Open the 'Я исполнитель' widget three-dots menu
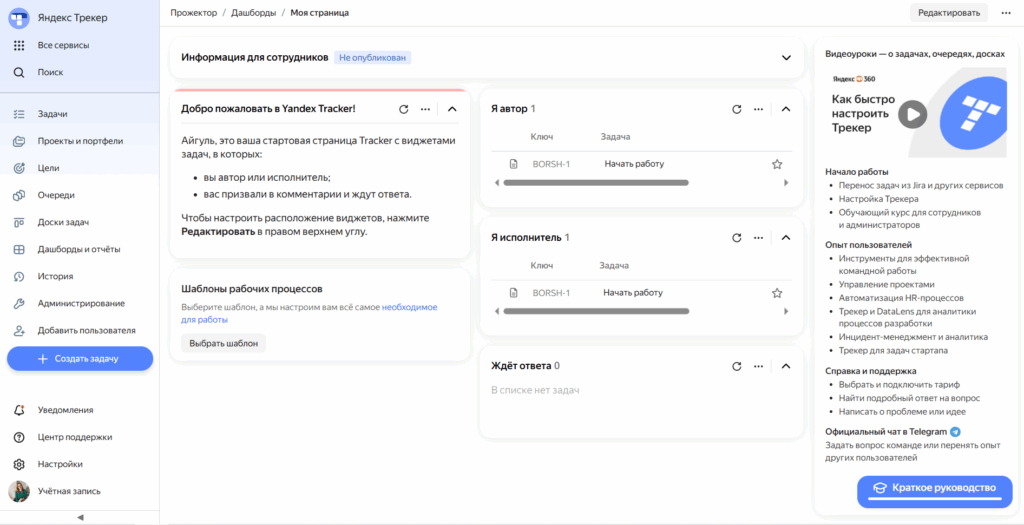Viewport: 1024px width, 525px height. (x=760, y=238)
